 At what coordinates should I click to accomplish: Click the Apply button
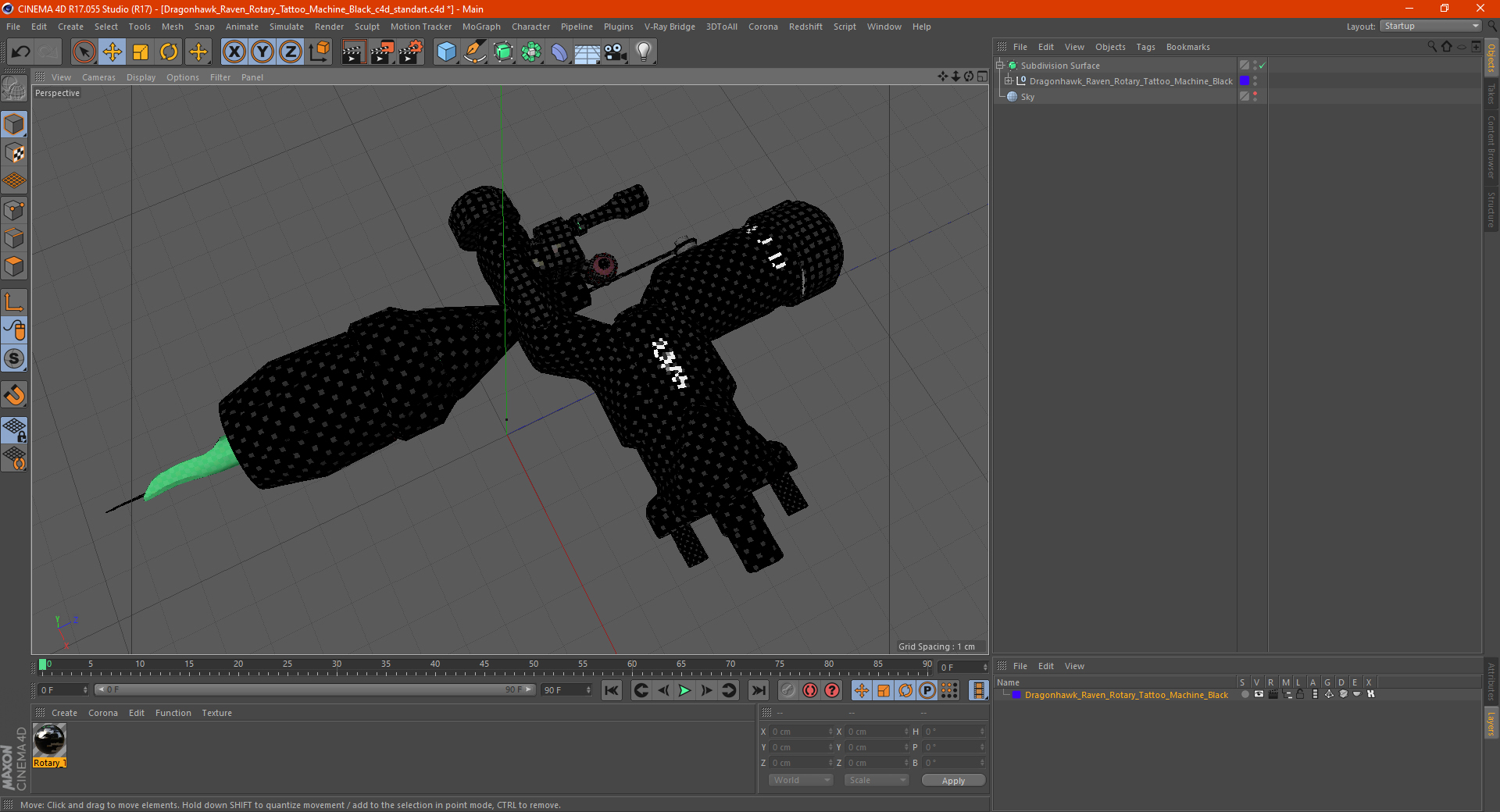tap(953, 781)
